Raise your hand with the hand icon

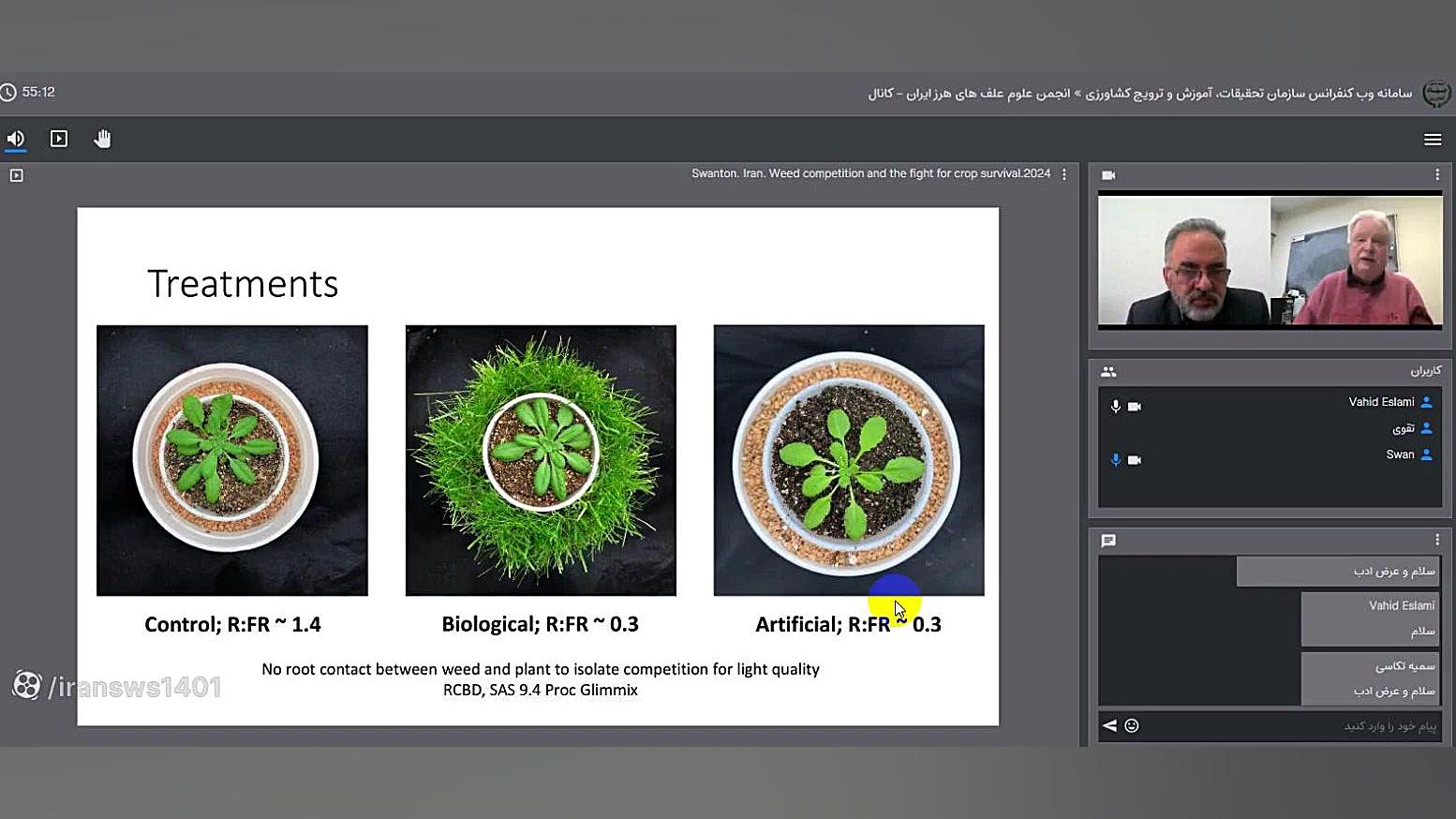(x=102, y=139)
